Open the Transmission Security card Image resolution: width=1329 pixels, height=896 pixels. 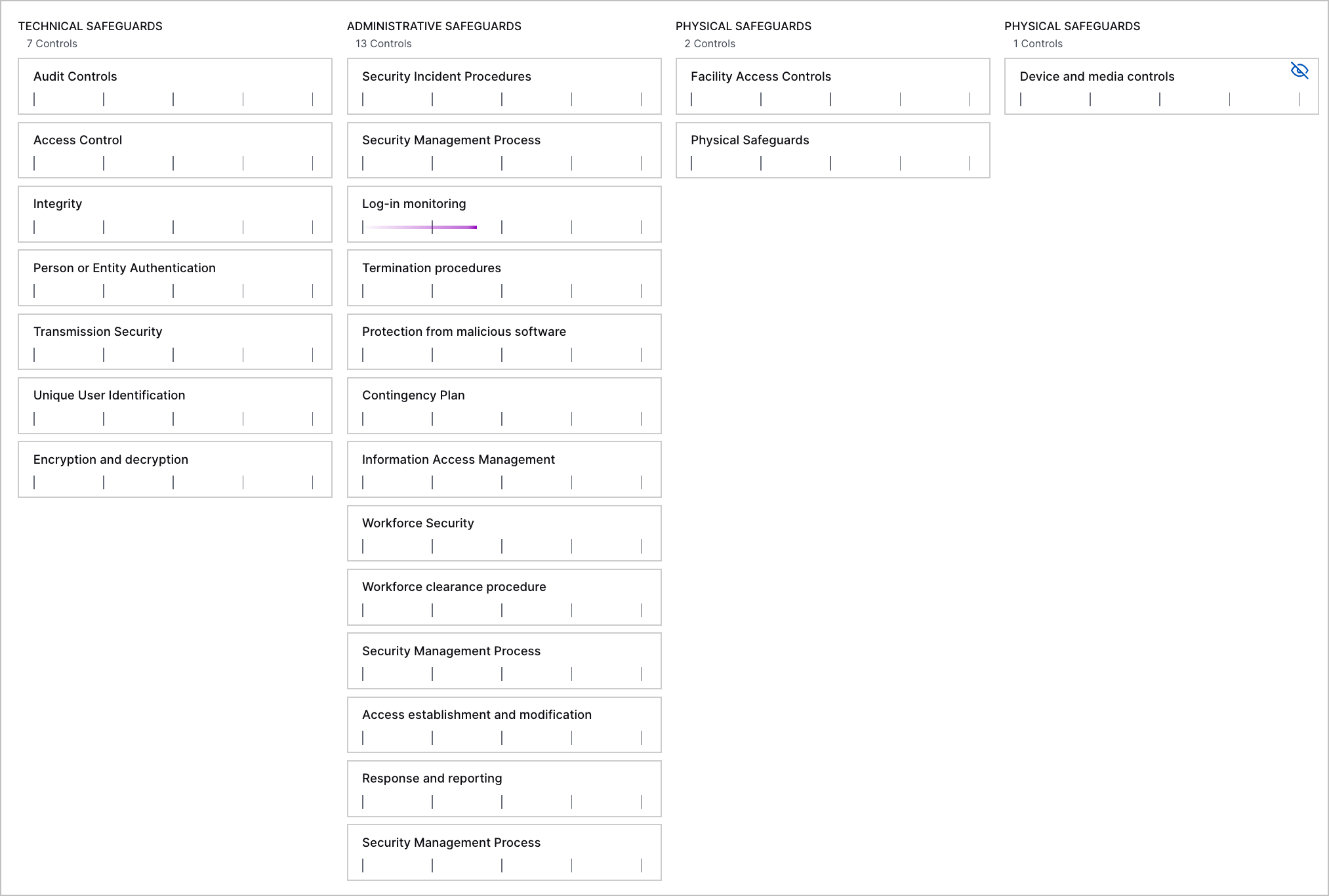(x=175, y=341)
